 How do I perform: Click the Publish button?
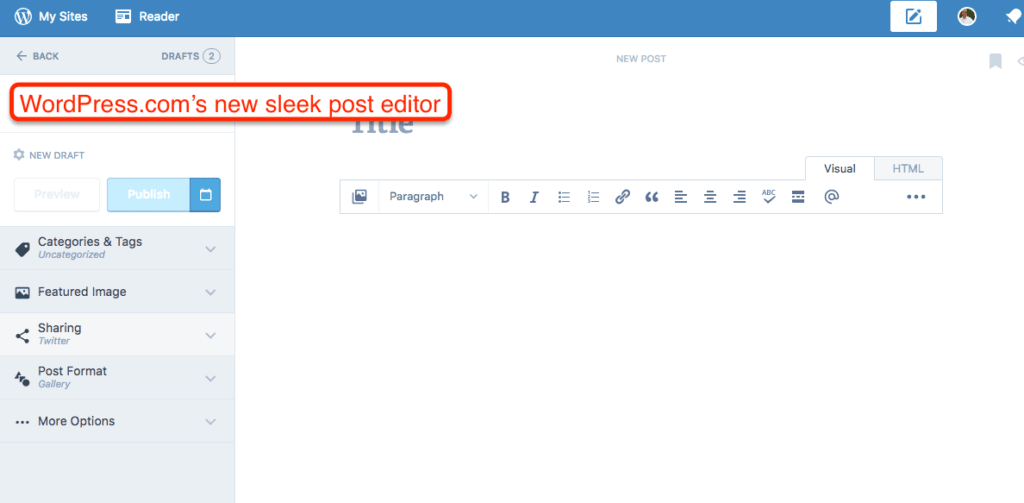tap(148, 195)
